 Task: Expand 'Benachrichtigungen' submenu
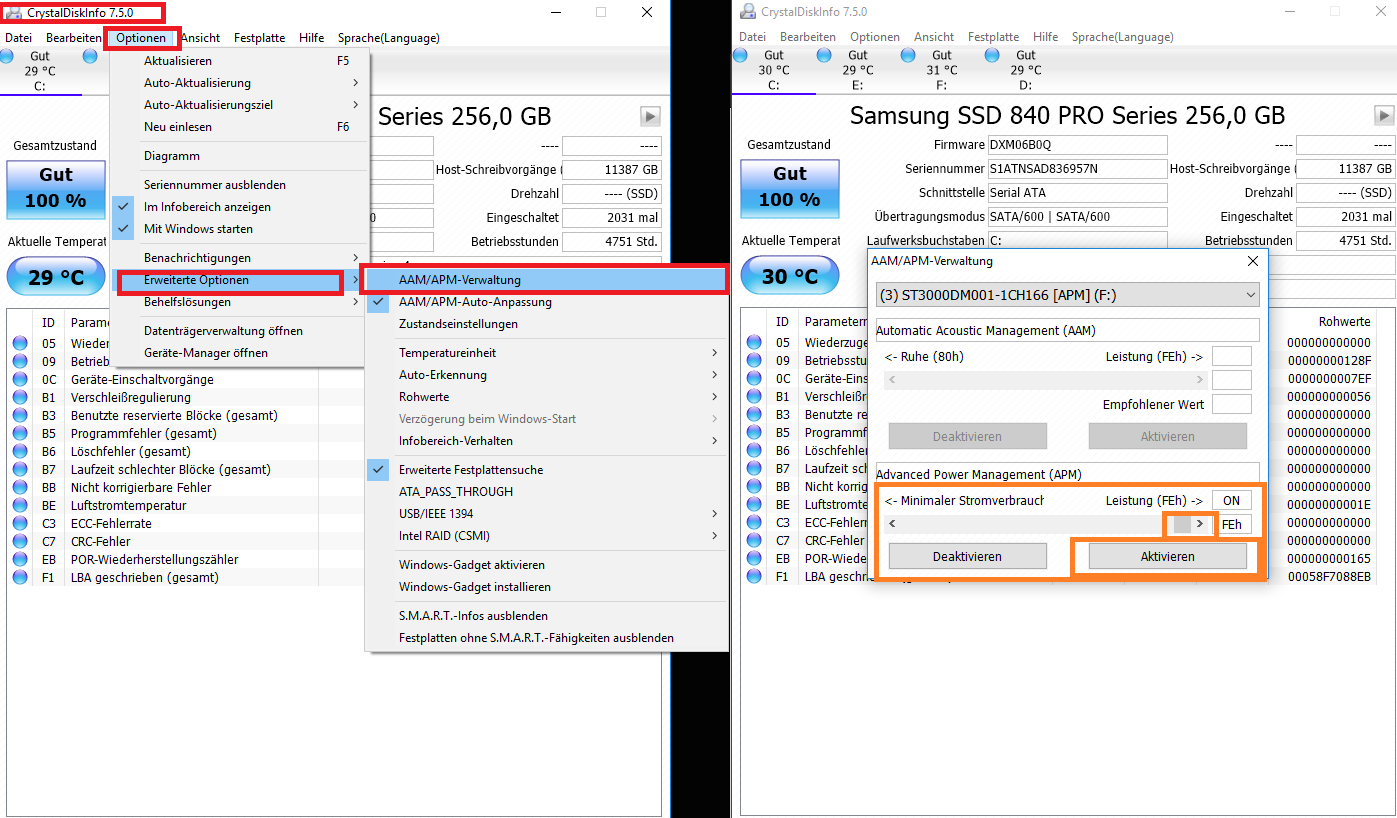(x=240, y=258)
